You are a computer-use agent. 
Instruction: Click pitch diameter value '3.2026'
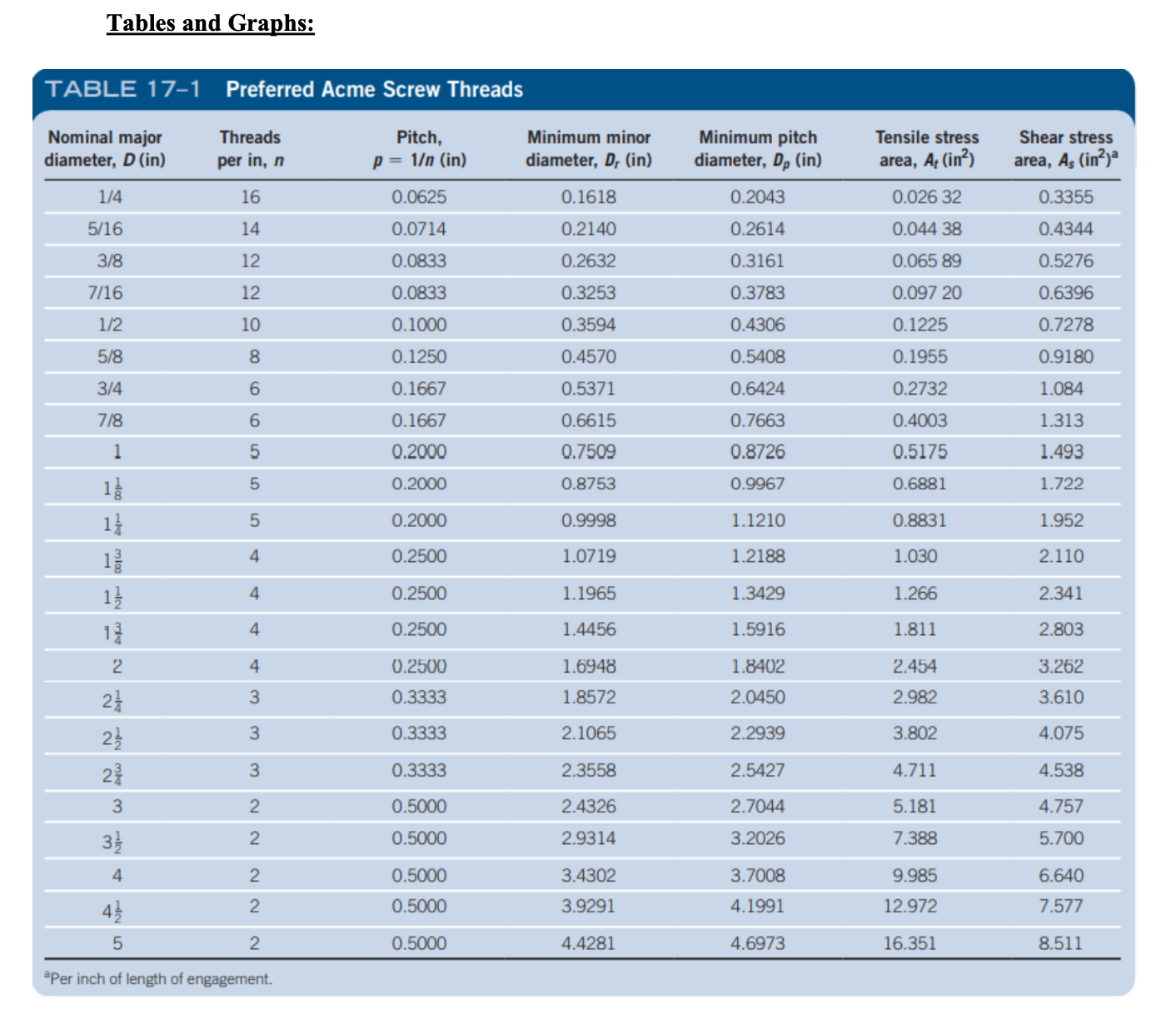(758, 838)
